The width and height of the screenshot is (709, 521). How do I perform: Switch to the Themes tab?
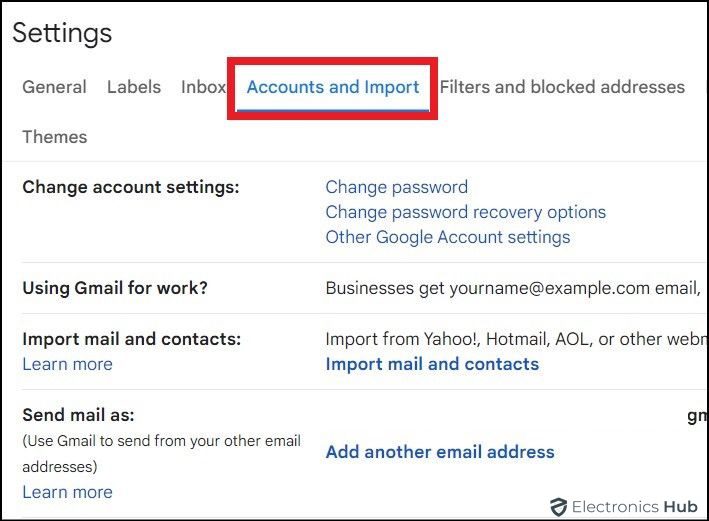54,137
